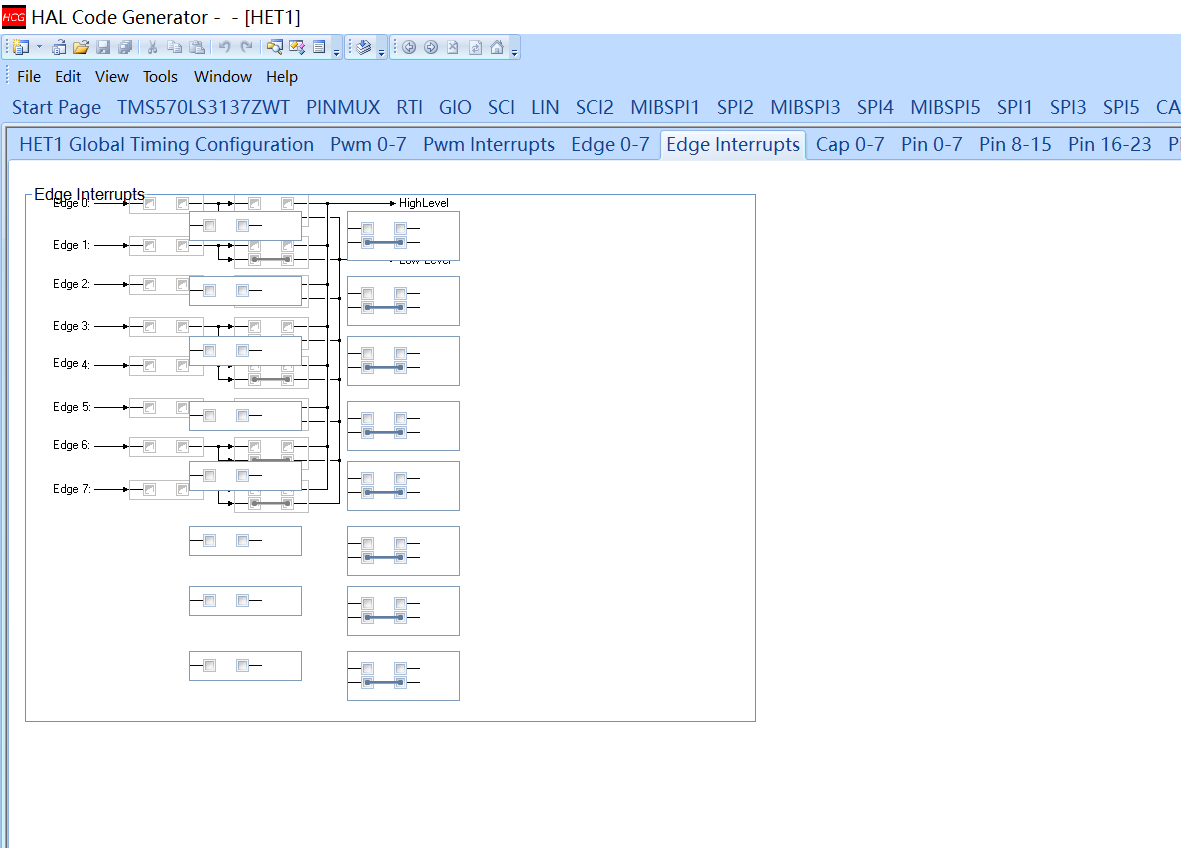1181x848 pixels.
Task: Click the Cut scissors icon
Action: [152, 47]
